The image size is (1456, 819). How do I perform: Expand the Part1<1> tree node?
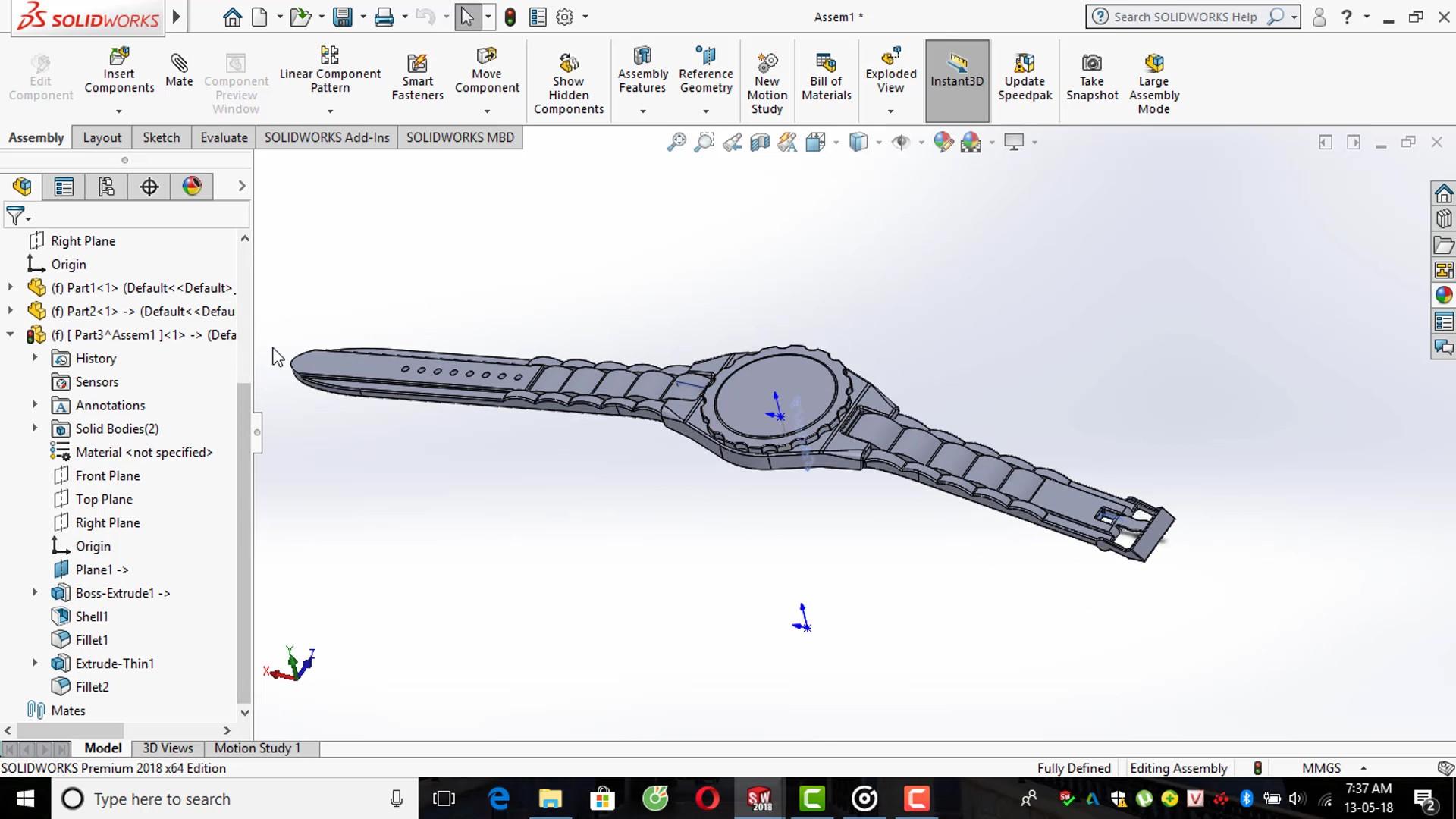[x=11, y=287]
